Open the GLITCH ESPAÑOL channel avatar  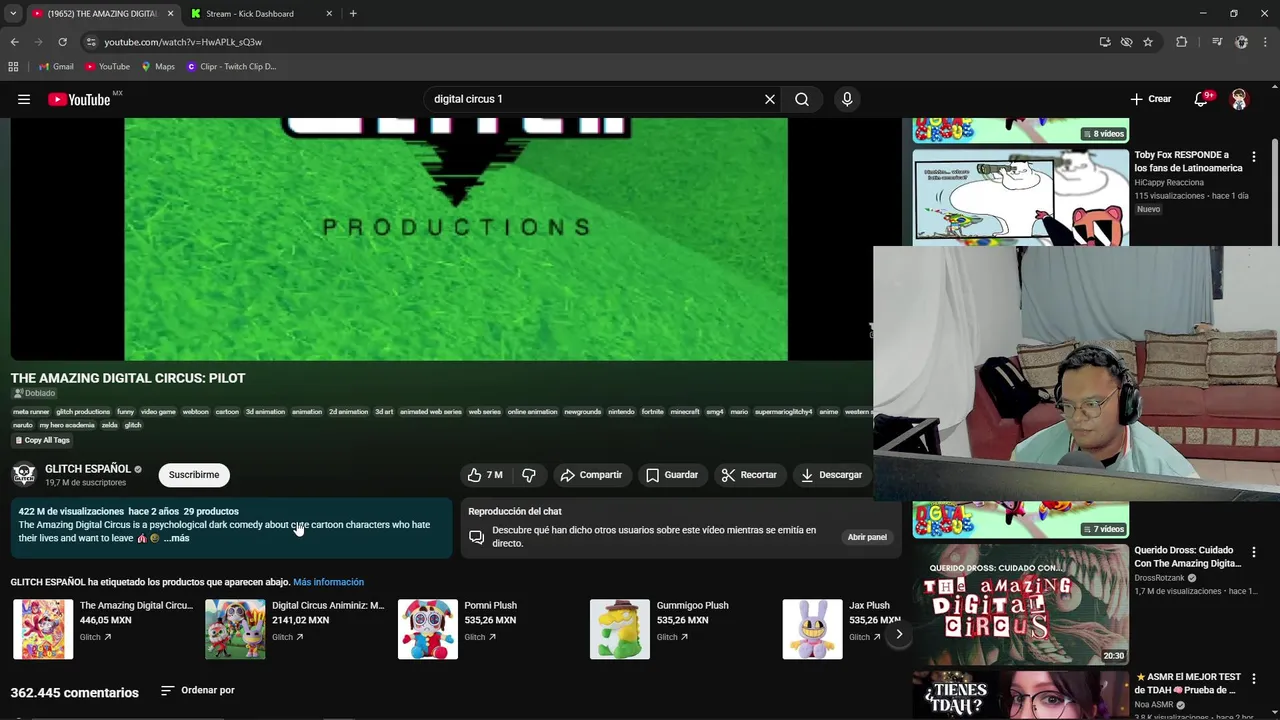tap(24, 475)
